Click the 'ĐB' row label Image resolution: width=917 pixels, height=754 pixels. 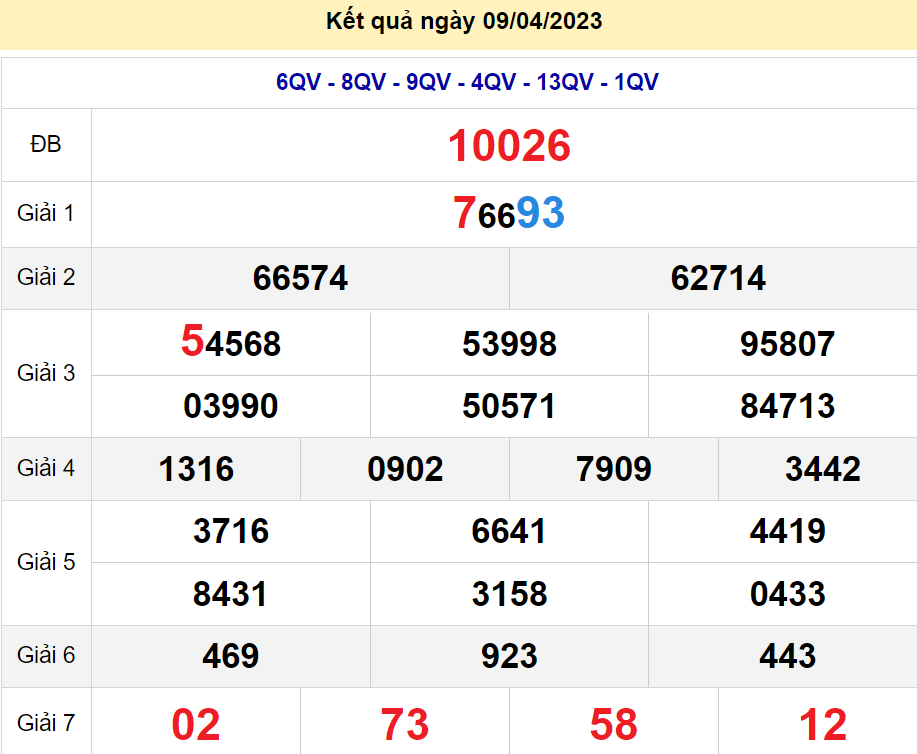[46, 145]
